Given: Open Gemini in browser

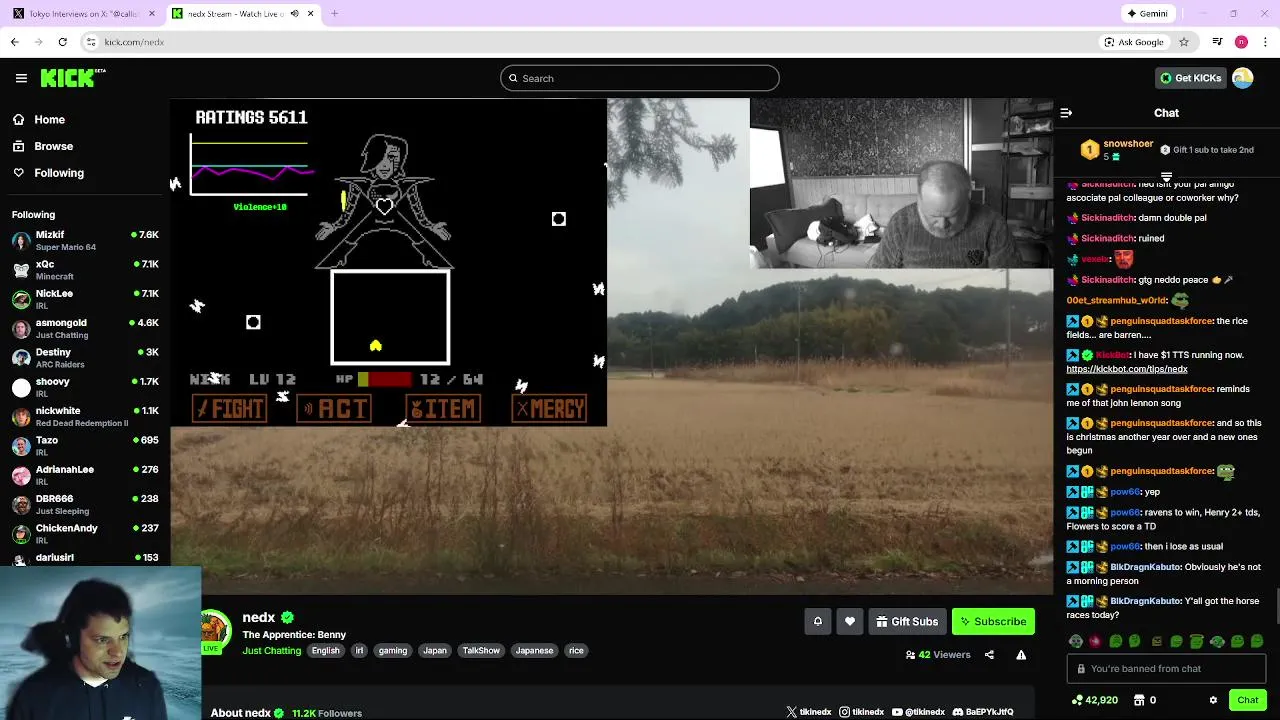Looking at the screenshot, I should click(x=1147, y=14).
